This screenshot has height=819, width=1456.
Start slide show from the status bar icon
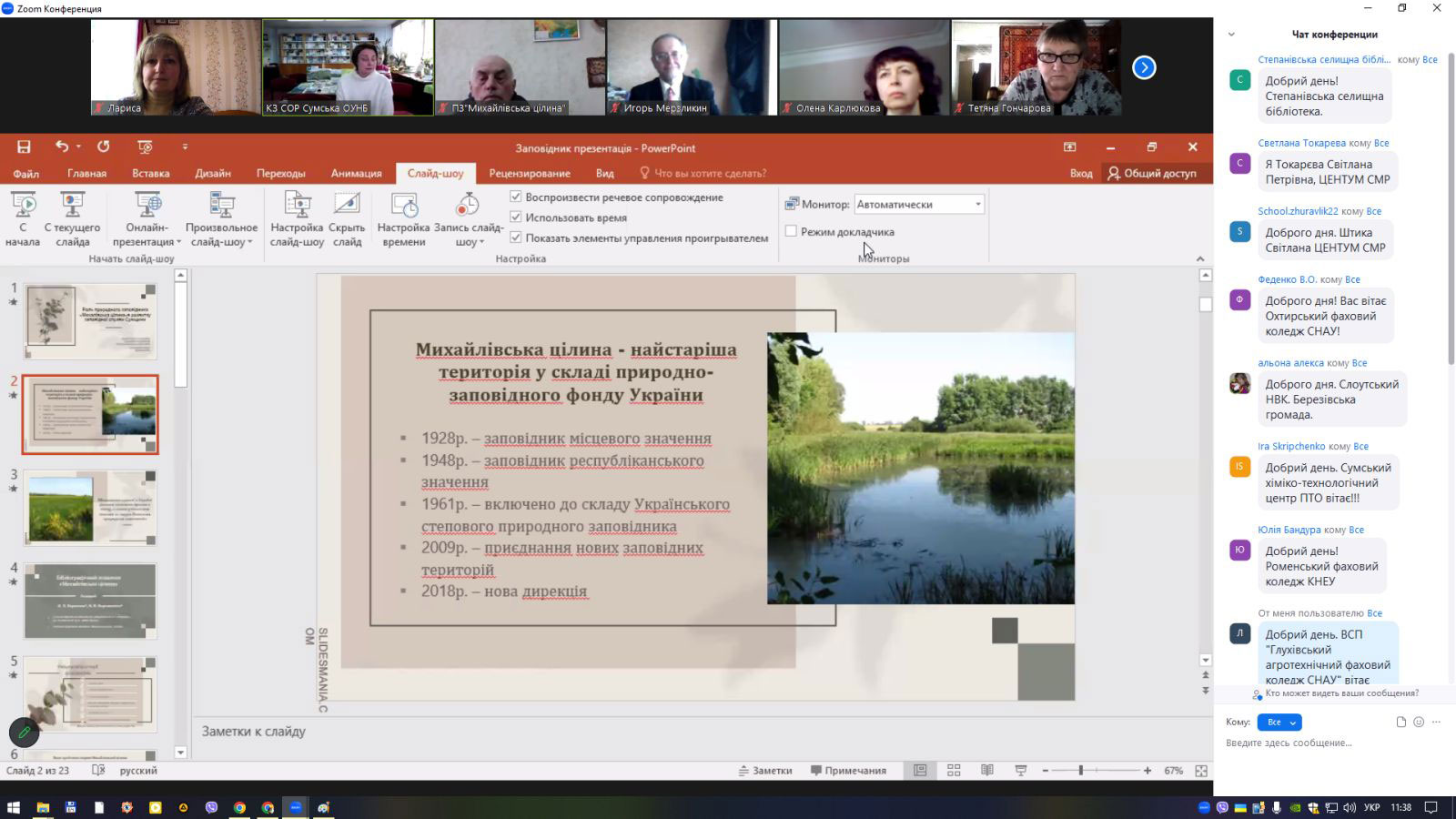pos(1021,771)
